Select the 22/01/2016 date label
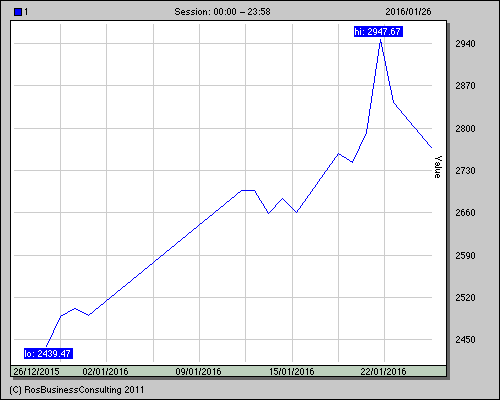The width and height of the screenshot is (500, 400). tap(383, 371)
